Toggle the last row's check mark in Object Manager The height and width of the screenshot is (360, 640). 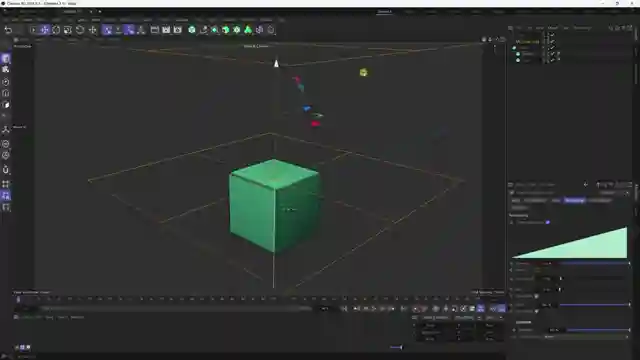click(x=552, y=60)
